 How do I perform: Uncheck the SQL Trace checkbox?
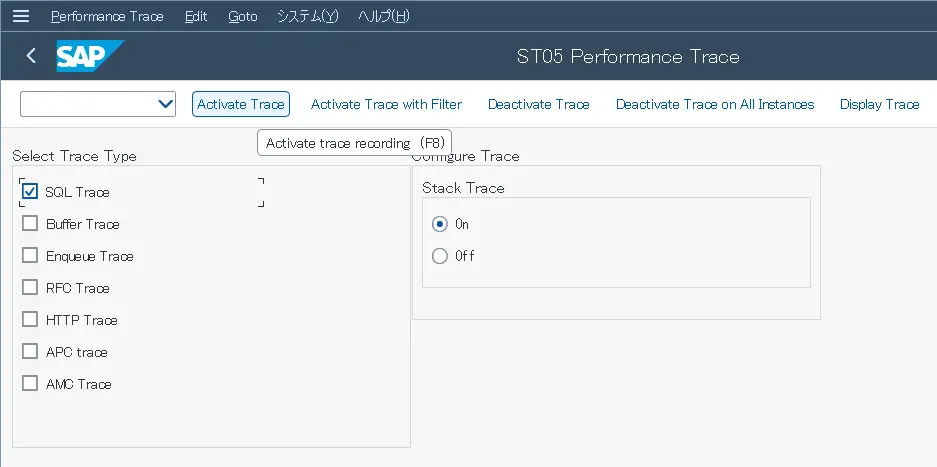point(30,192)
